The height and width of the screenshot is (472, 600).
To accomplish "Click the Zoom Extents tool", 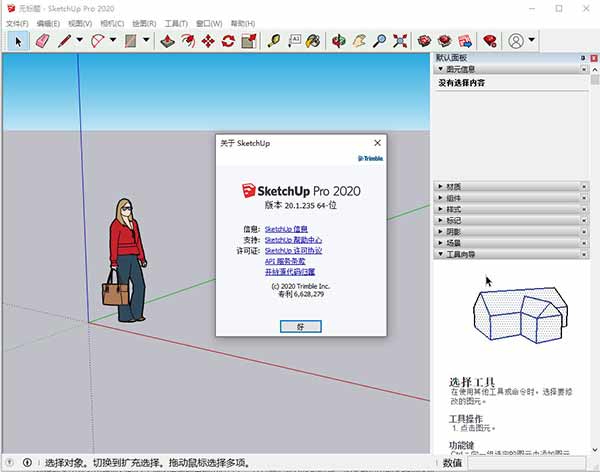I will (x=400, y=41).
